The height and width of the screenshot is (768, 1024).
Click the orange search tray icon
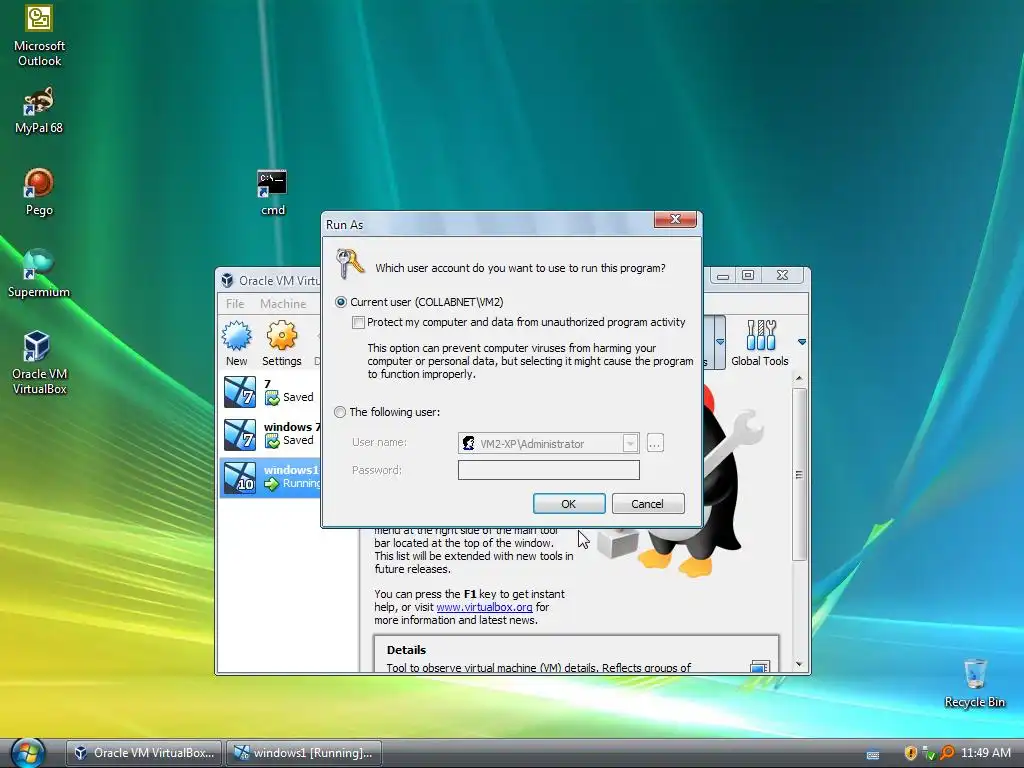[947, 753]
